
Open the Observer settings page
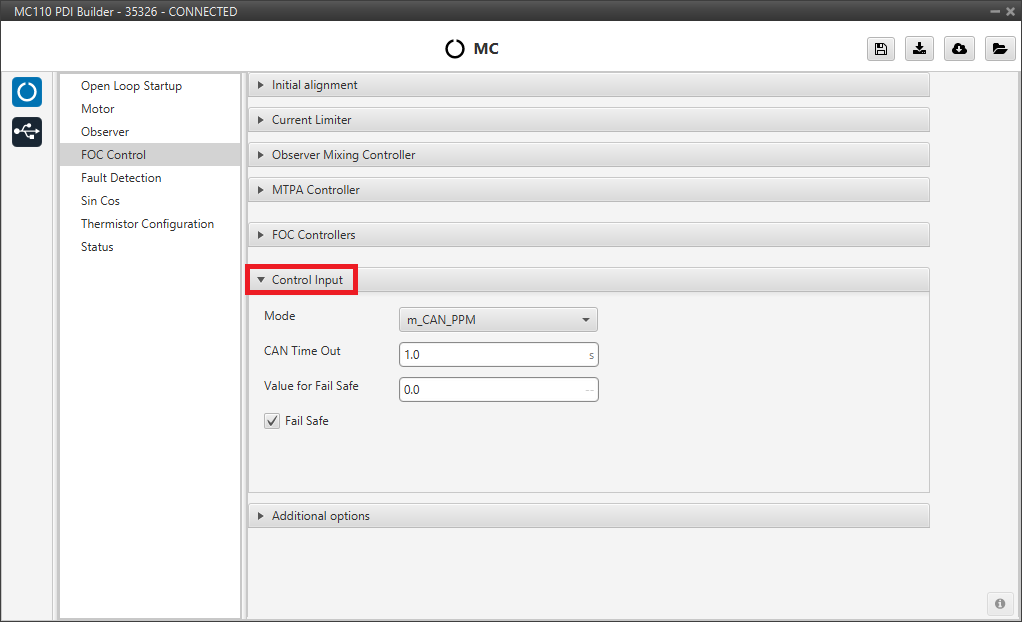105,132
